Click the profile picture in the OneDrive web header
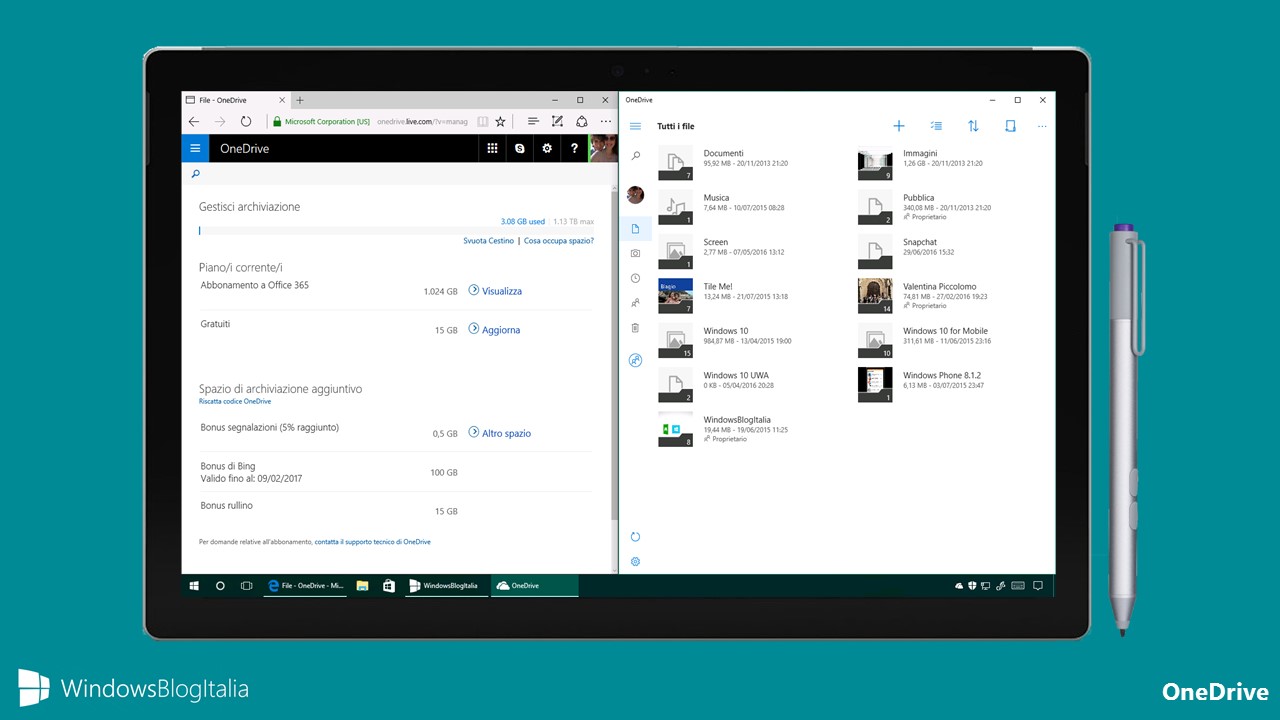The image size is (1280, 720). [x=604, y=148]
